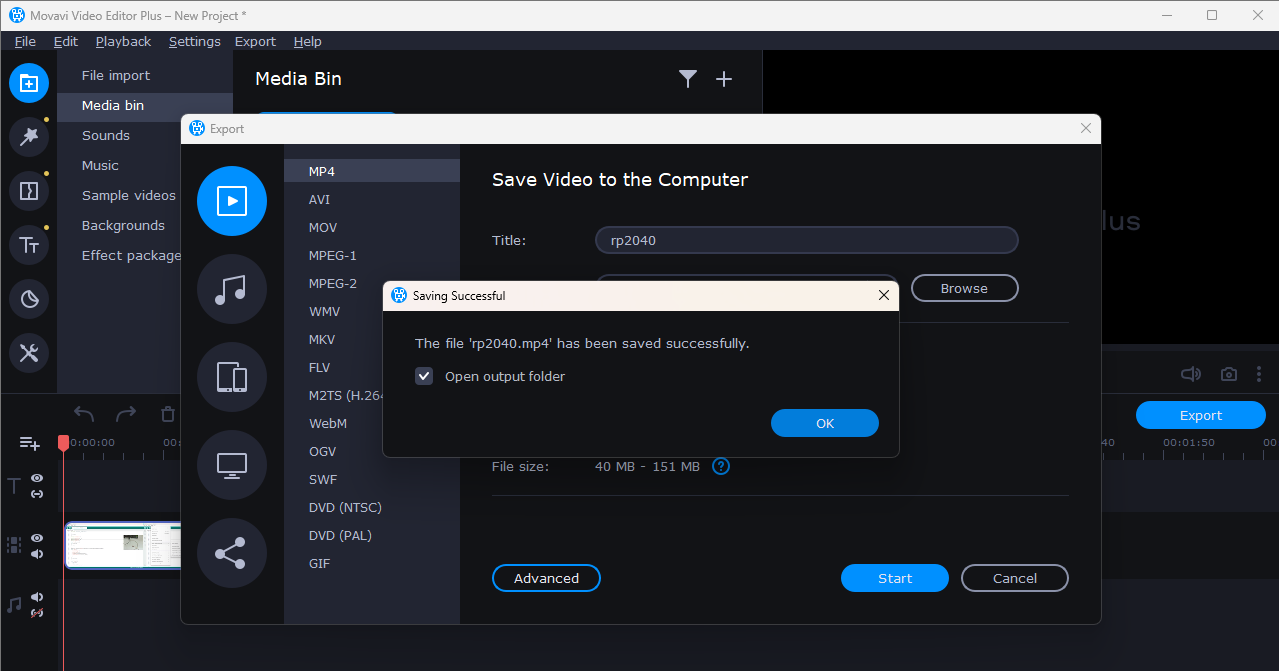
Task: Click the file size help question icon
Action: 721,466
